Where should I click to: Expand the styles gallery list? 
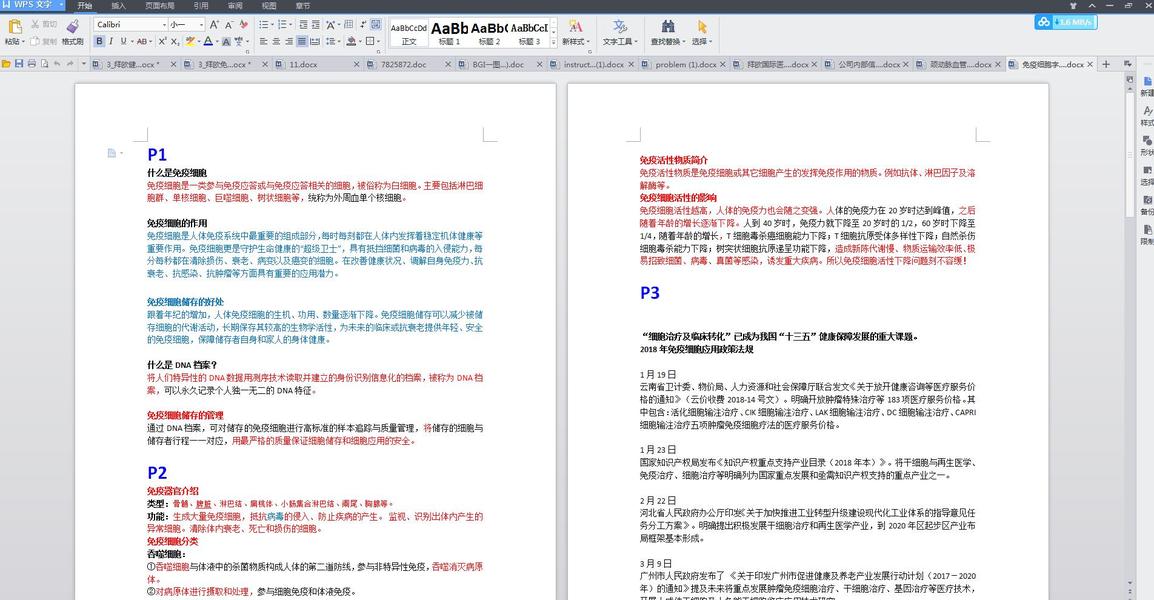click(x=553, y=43)
